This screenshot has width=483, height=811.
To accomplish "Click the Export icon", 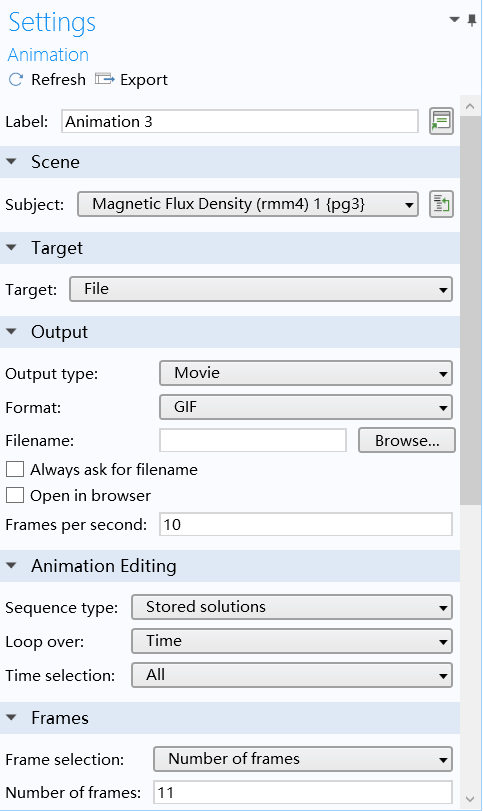I will (x=104, y=79).
